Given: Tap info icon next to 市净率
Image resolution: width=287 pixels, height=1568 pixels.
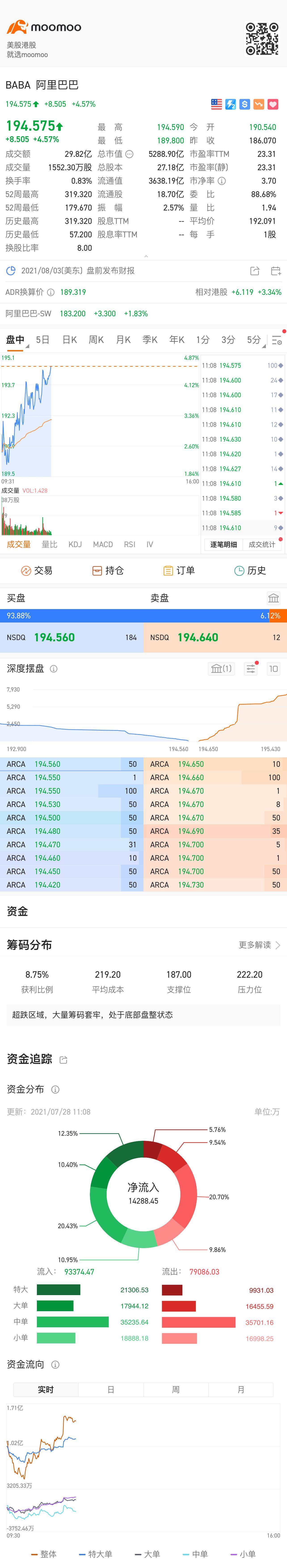Looking at the screenshot, I should pyautogui.click(x=222, y=181).
